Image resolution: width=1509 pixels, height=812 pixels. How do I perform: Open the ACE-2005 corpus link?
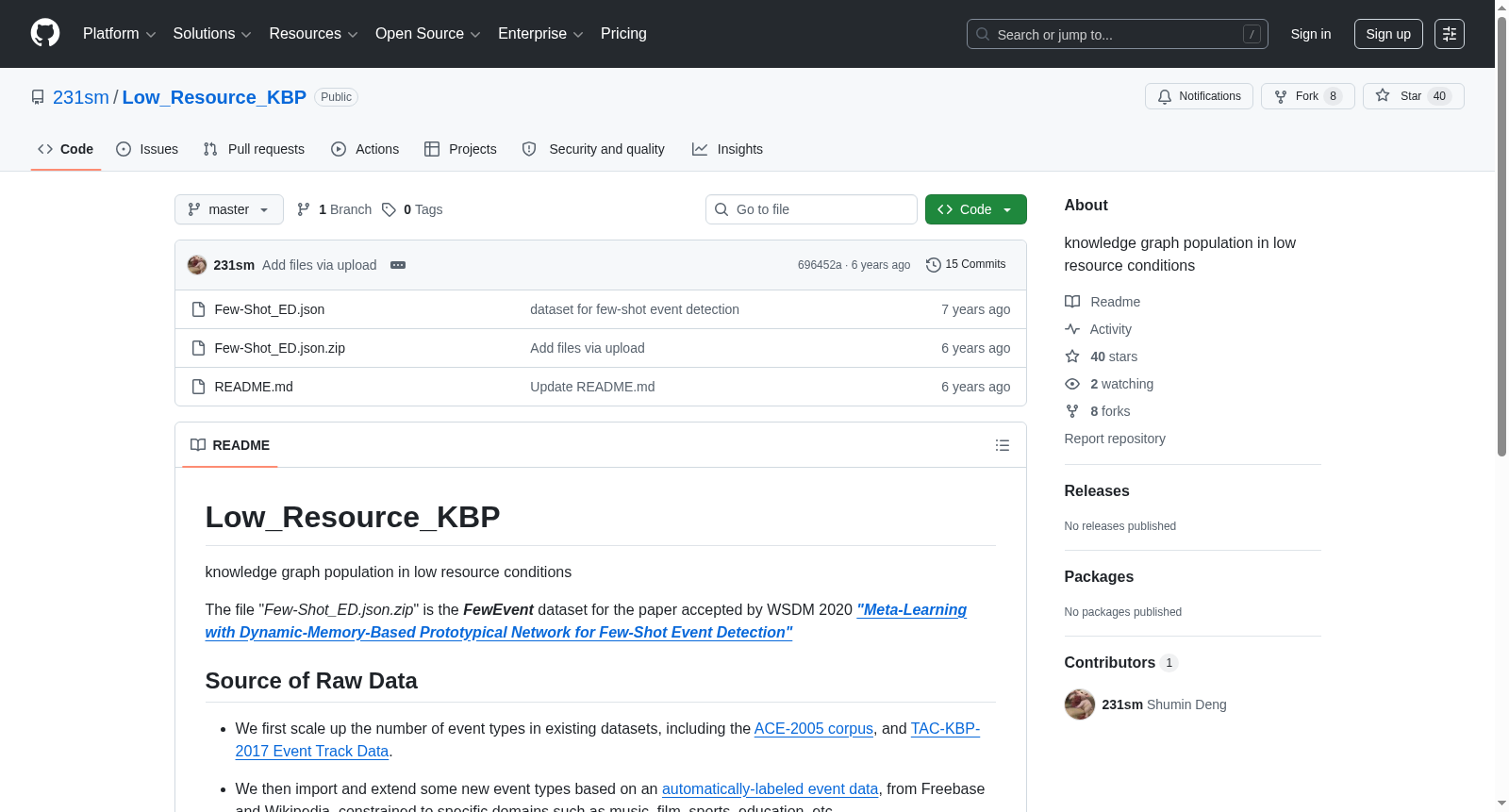coord(814,728)
